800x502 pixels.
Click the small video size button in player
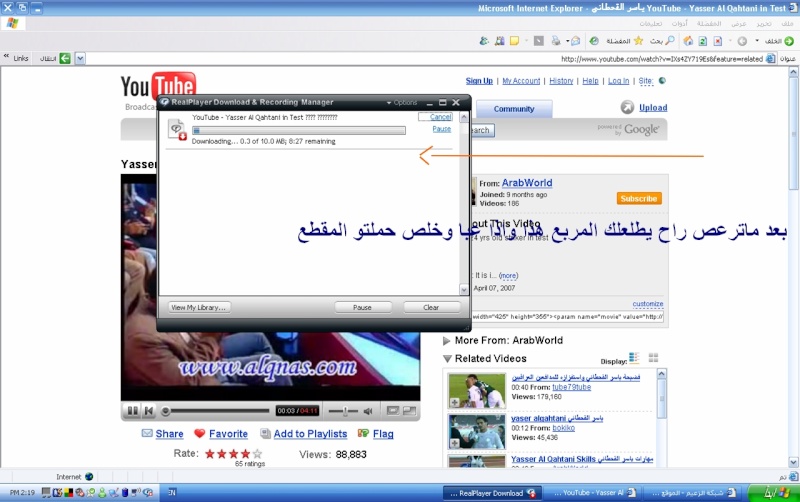point(392,410)
